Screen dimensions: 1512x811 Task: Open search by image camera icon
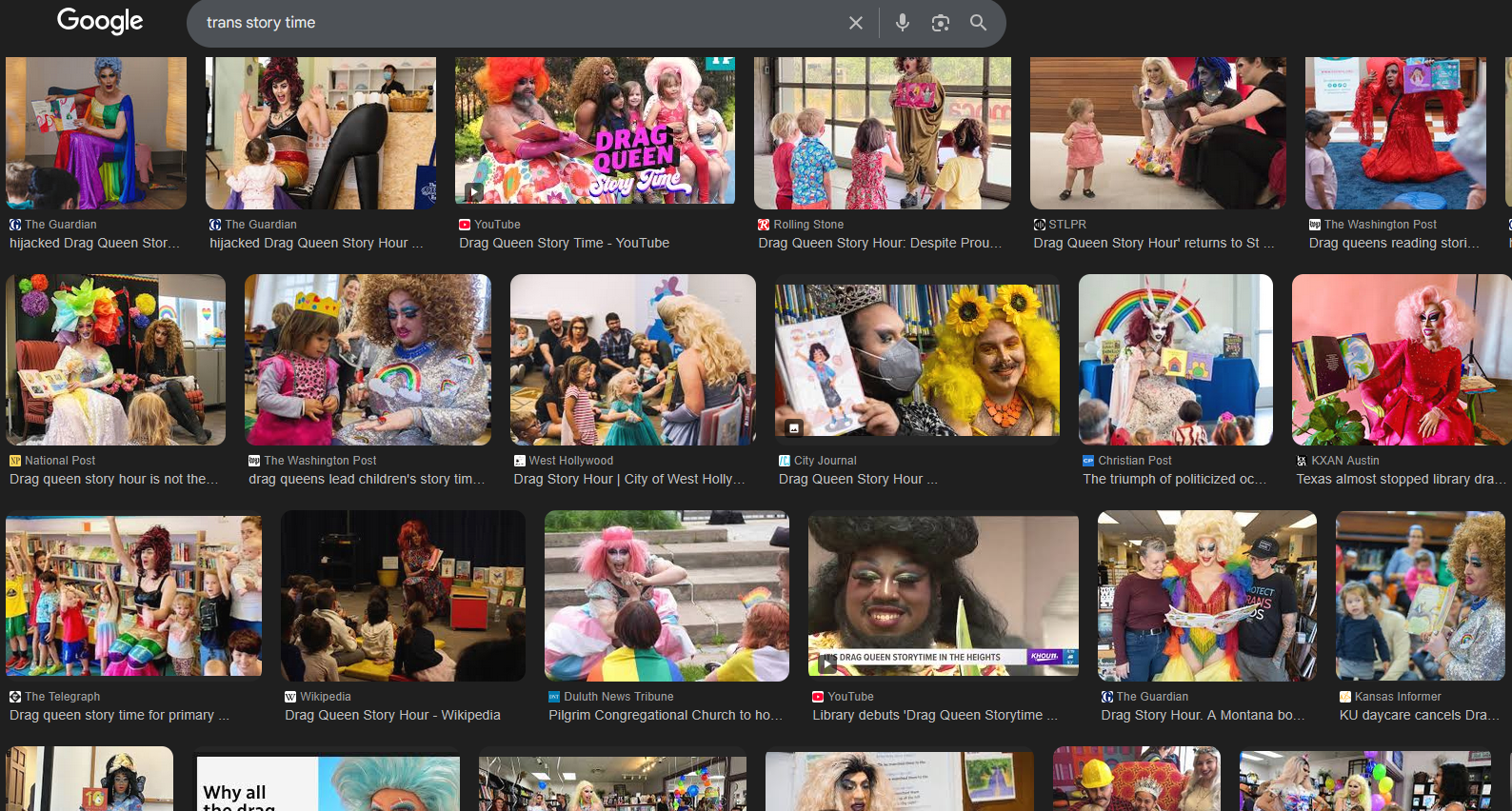[940, 23]
